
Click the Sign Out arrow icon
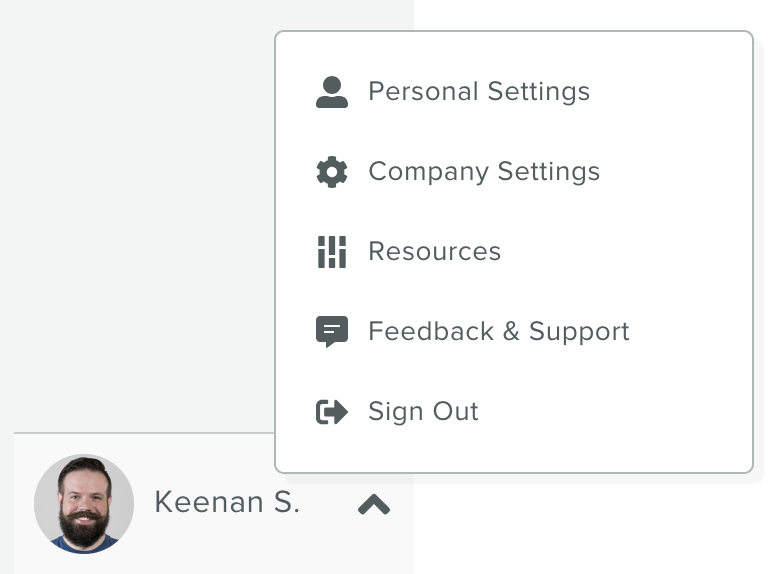coord(332,412)
